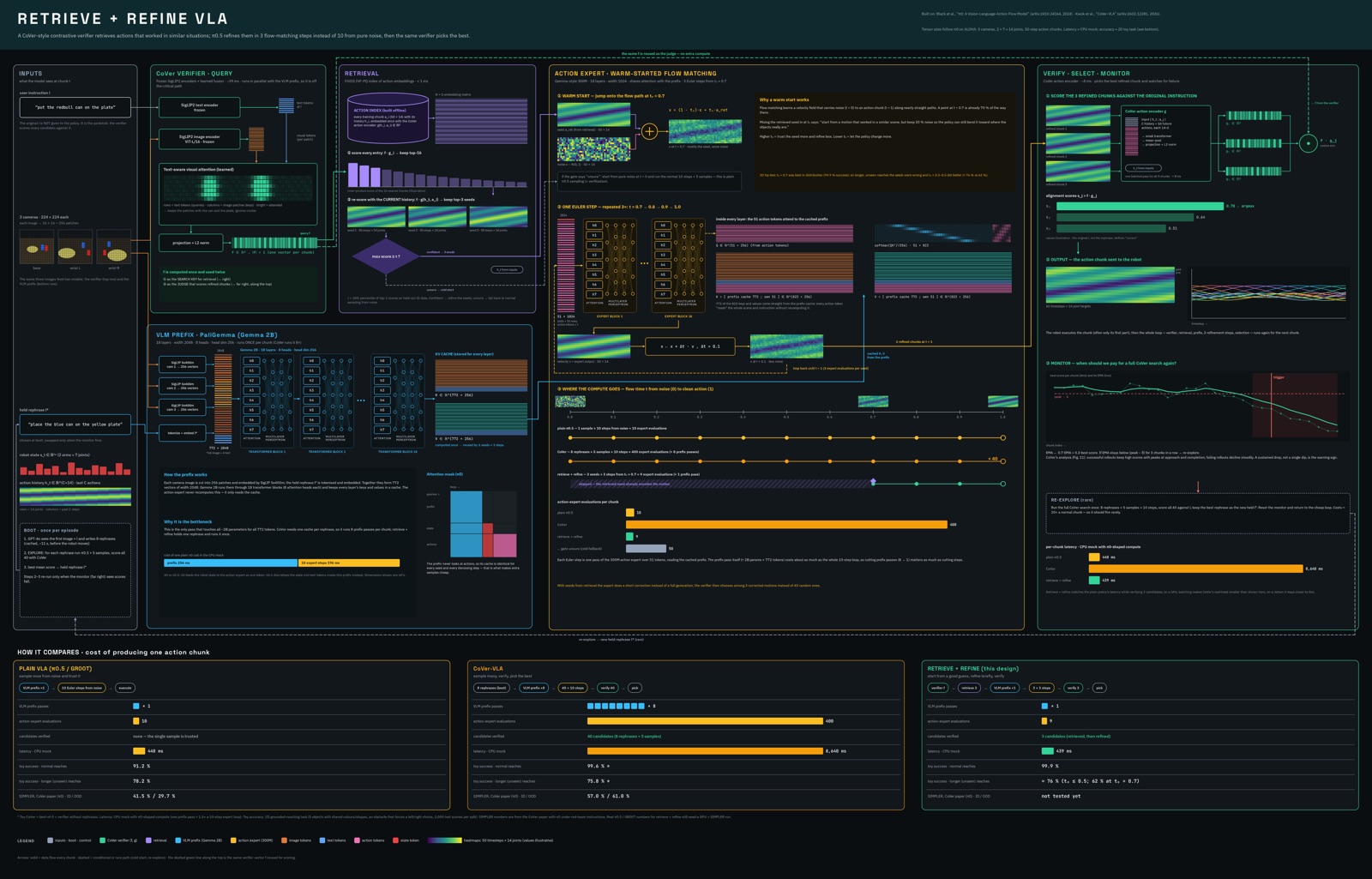Click the '91.2 %' toy success value
This screenshot has width=1372, height=879.
pos(141,766)
